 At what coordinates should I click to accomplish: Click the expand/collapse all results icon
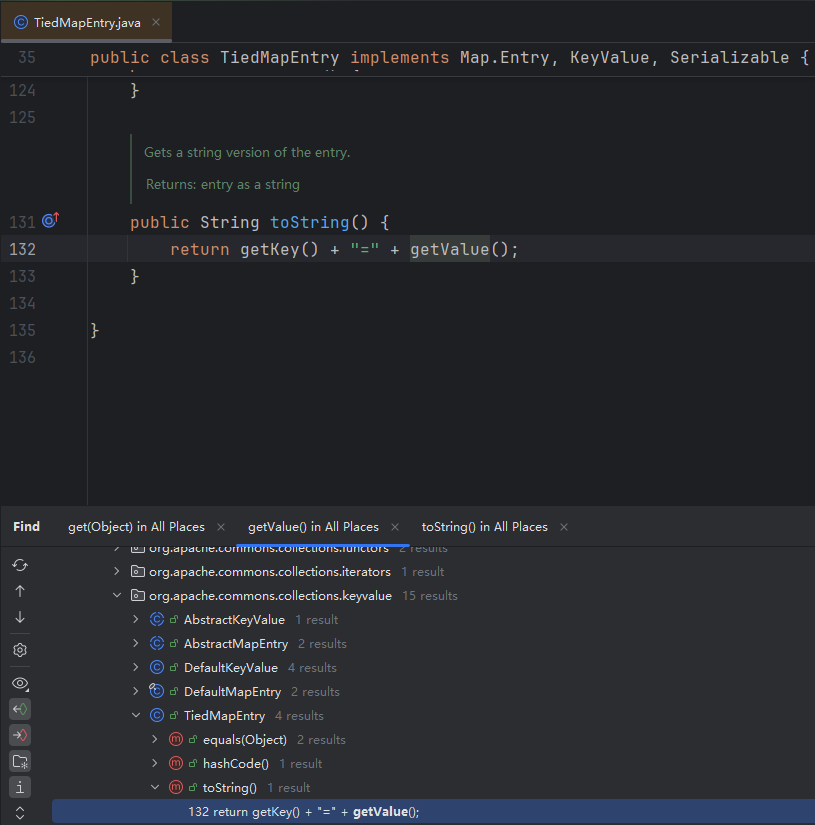click(x=20, y=813)
